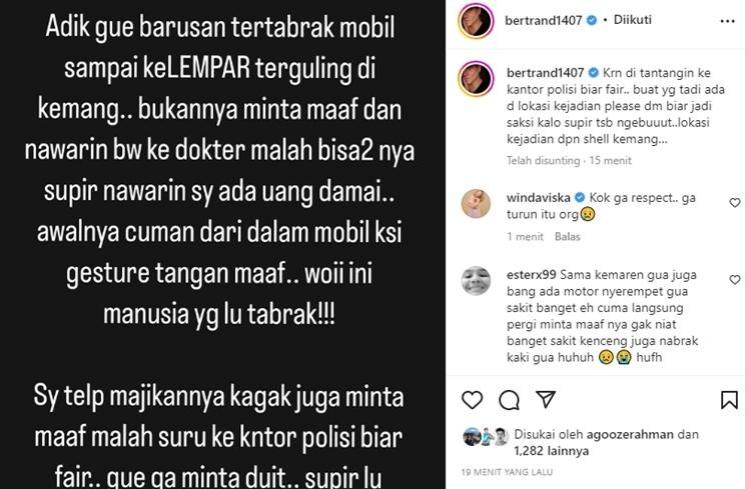Click bertrand1407 username in caption
Image resolution: width=745 pixels, height=489 pixels.
[x=545, y=73]
